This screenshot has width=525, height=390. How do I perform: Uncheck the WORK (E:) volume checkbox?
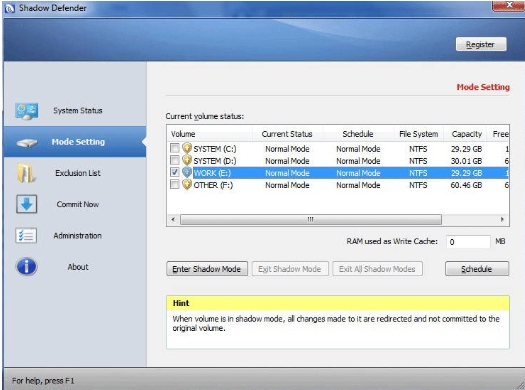174,172
